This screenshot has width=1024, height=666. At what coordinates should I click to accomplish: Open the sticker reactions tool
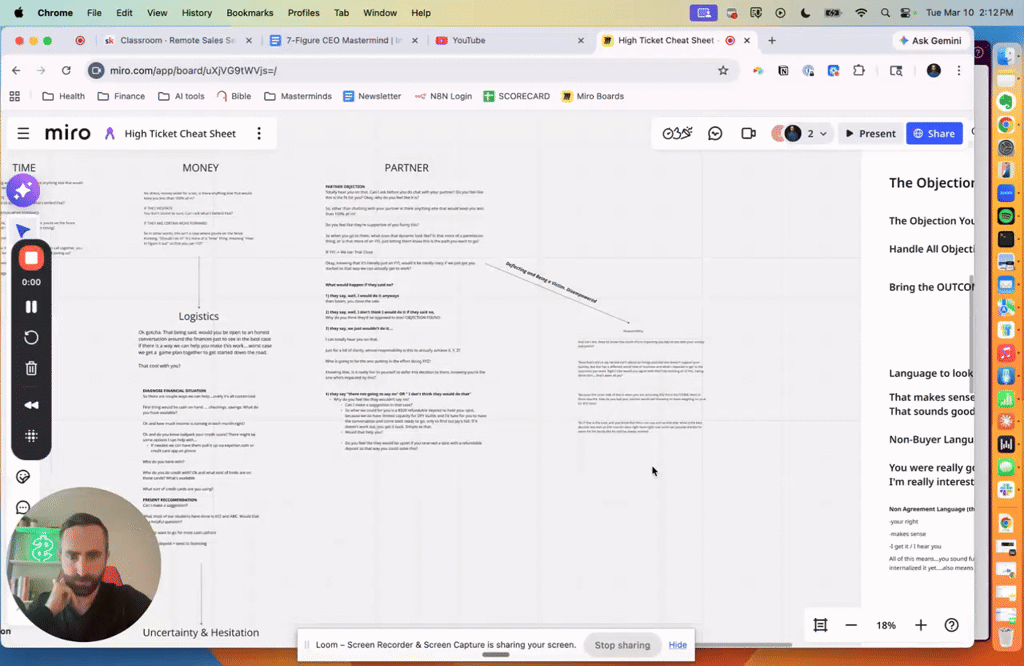(x=23, y=477)
